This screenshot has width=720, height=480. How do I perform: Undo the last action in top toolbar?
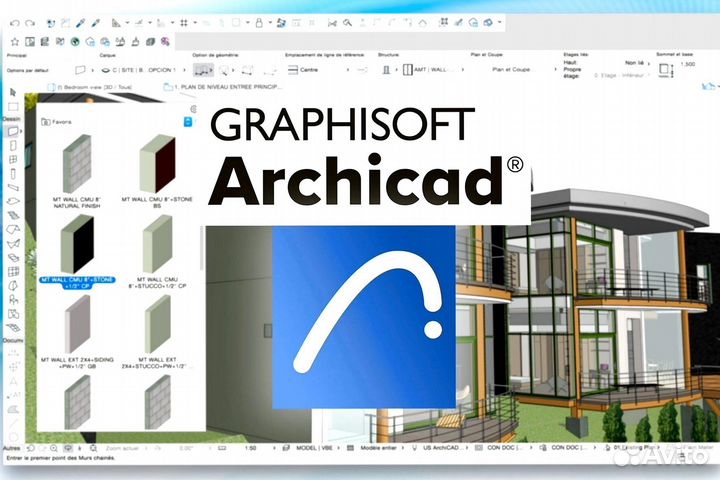[15, 23]
